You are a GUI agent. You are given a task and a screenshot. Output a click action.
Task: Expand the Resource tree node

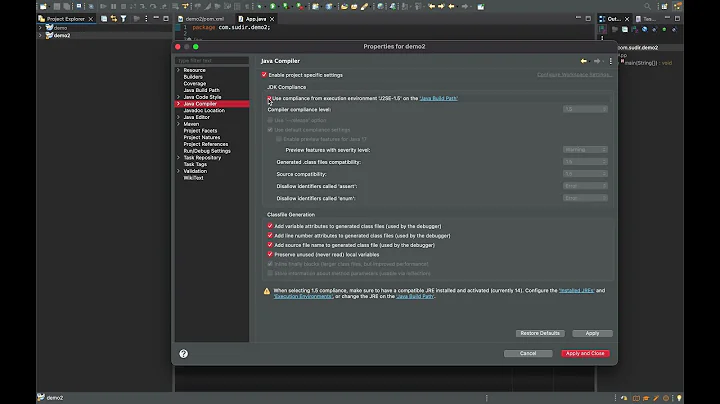point(178,70)
